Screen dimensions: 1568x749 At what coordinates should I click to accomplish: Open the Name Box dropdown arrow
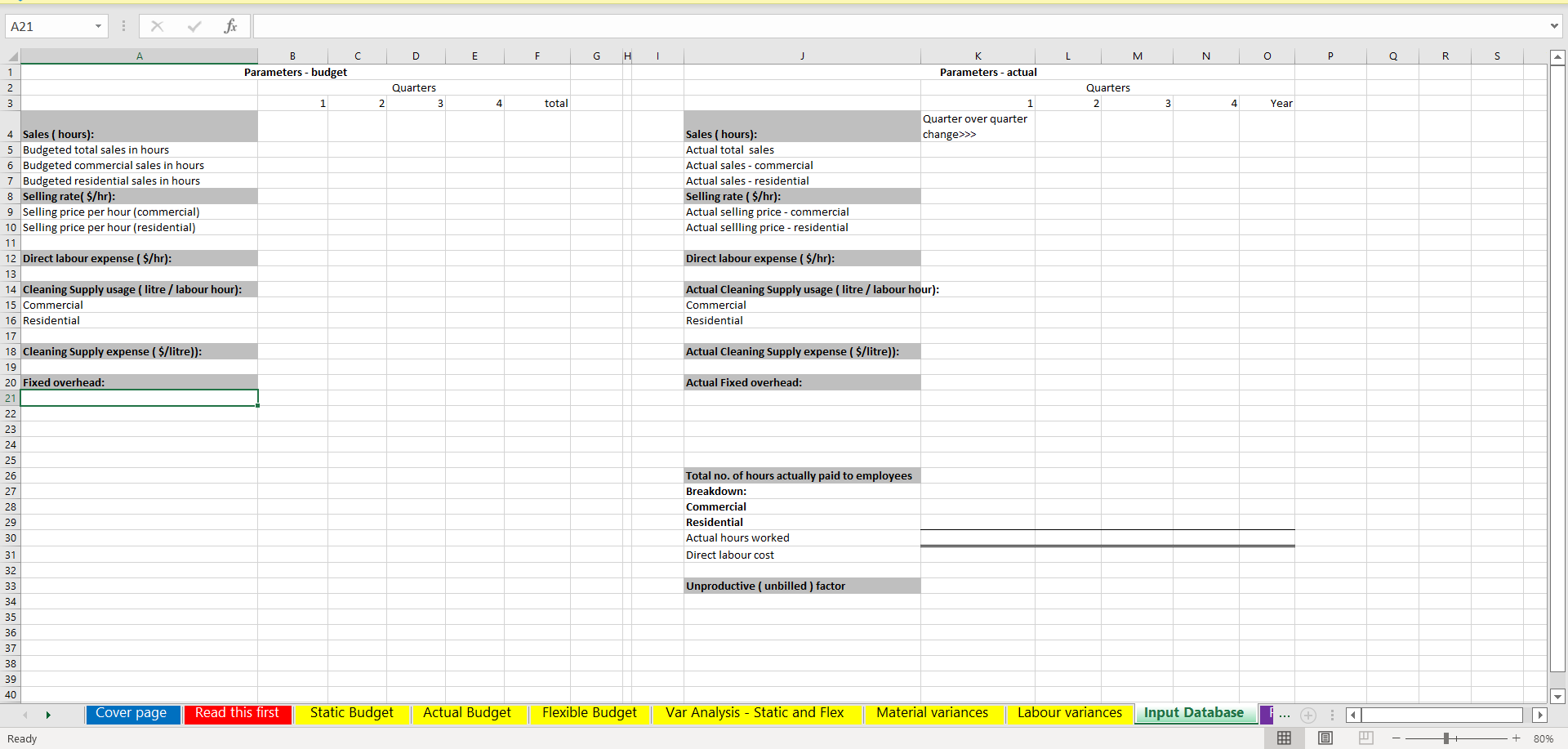(x=98, y=26)
